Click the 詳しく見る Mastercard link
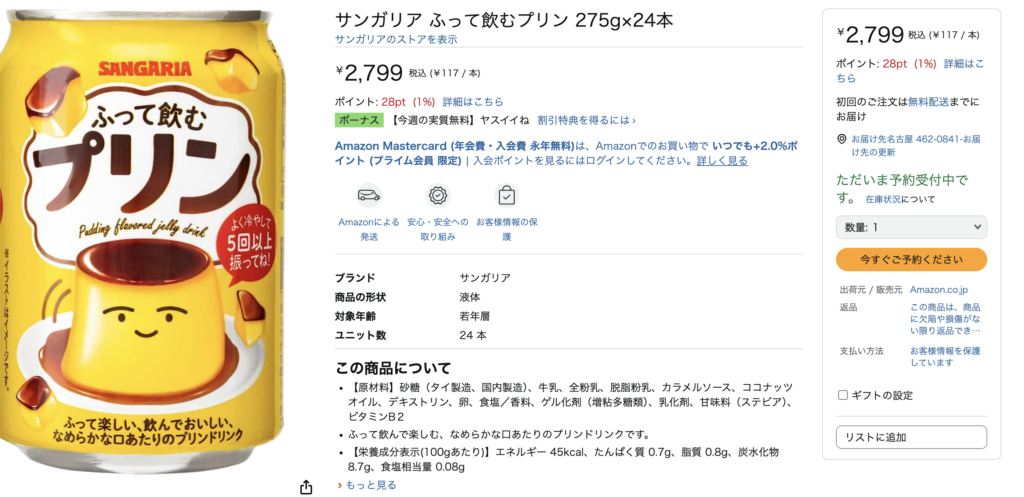Viewport: 1024px width, 497px height. pyautogui.click(x=722, y=161)
